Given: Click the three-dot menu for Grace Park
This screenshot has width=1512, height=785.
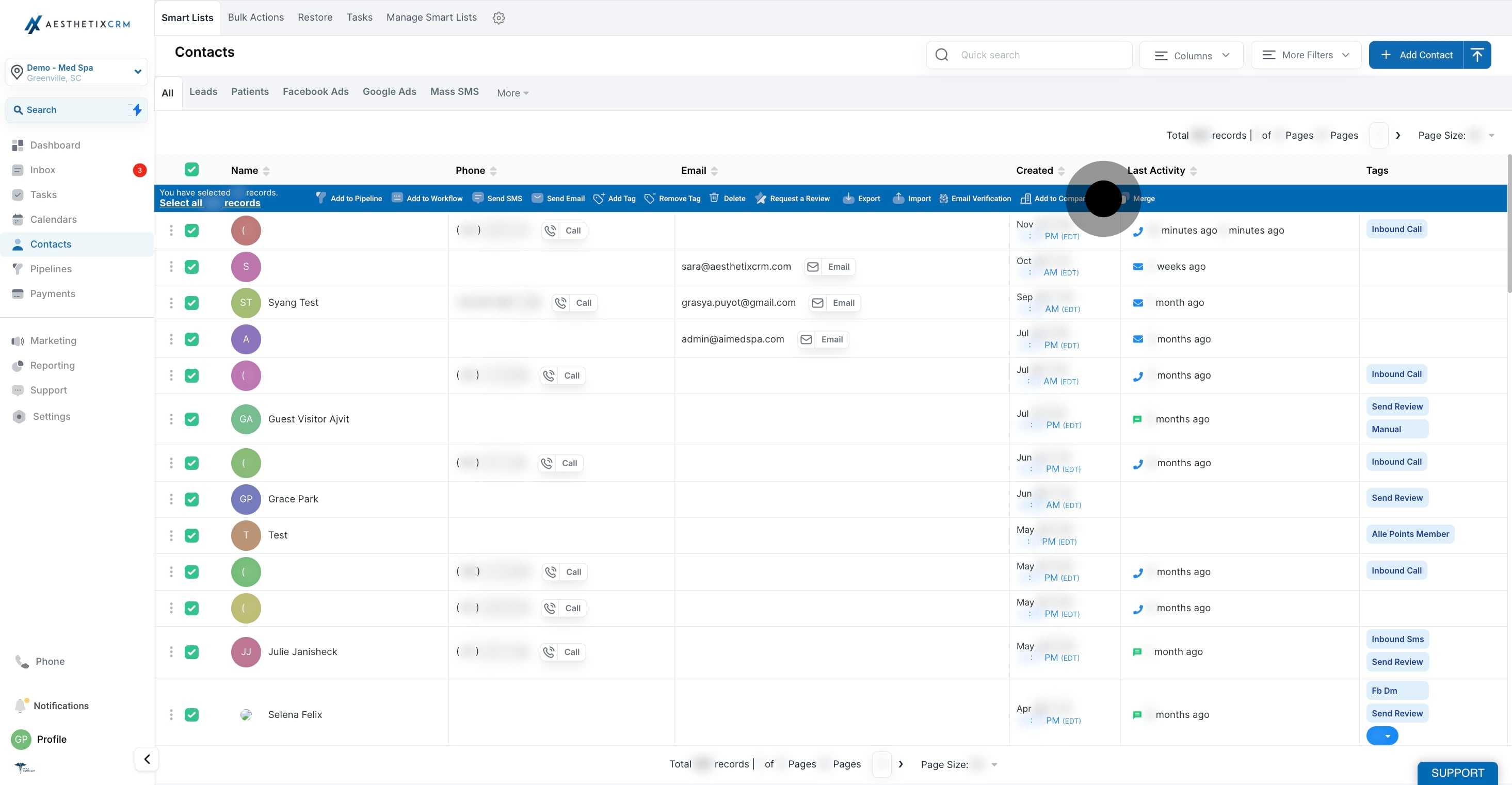Looking at the screenshot, I should pos(171,499).
